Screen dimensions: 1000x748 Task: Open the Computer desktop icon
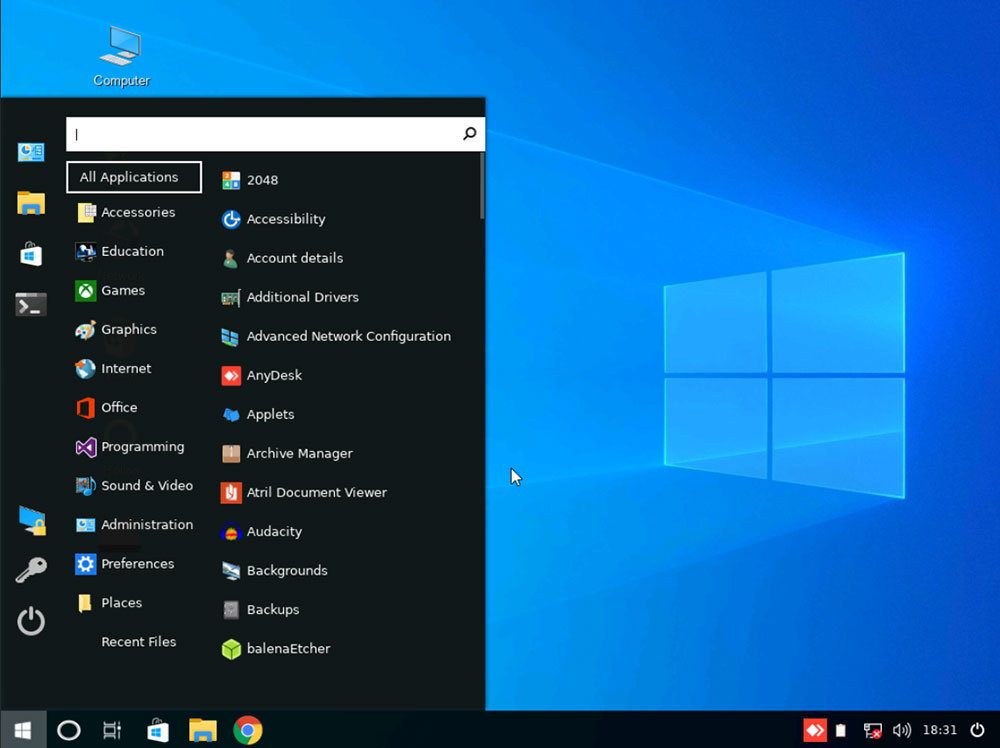pyautogui.click(x=121, y=56)
